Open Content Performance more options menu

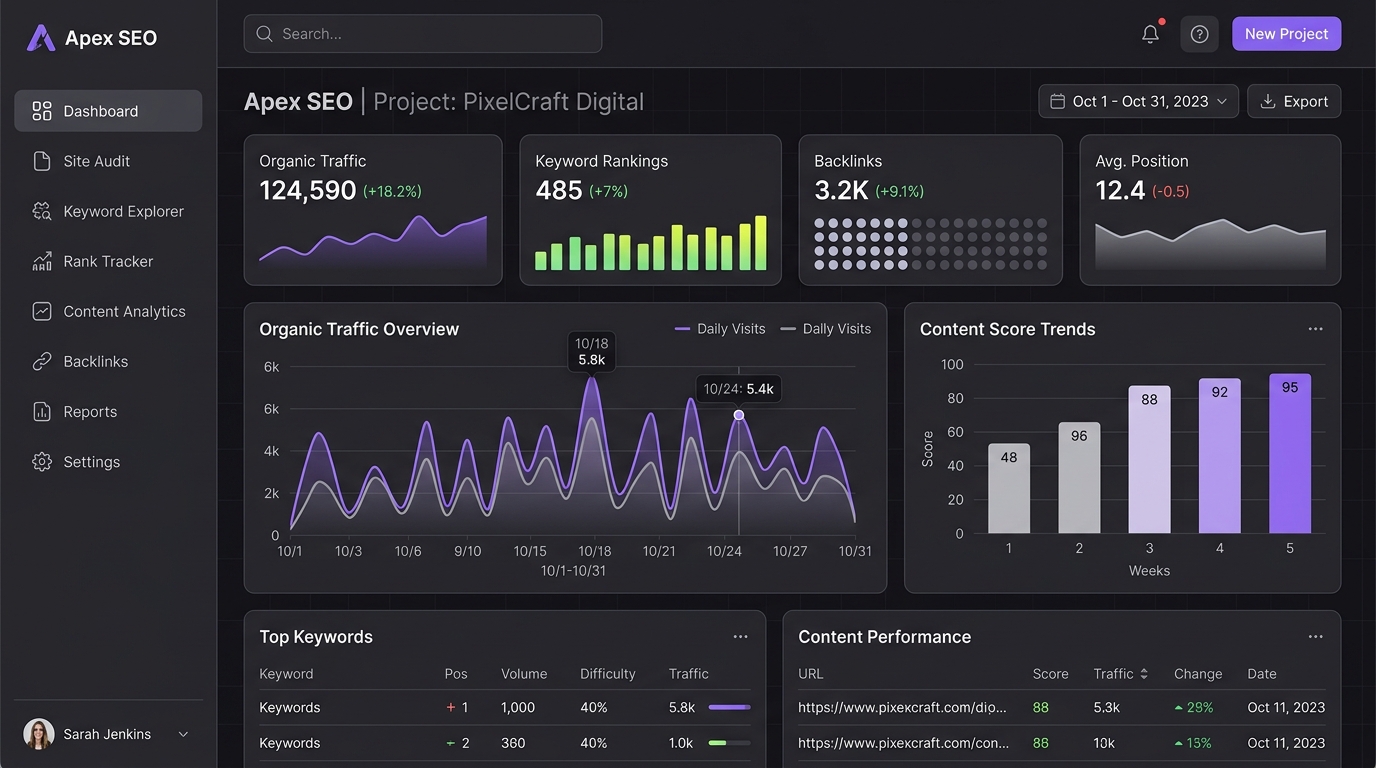click(x=1315, y=637)
